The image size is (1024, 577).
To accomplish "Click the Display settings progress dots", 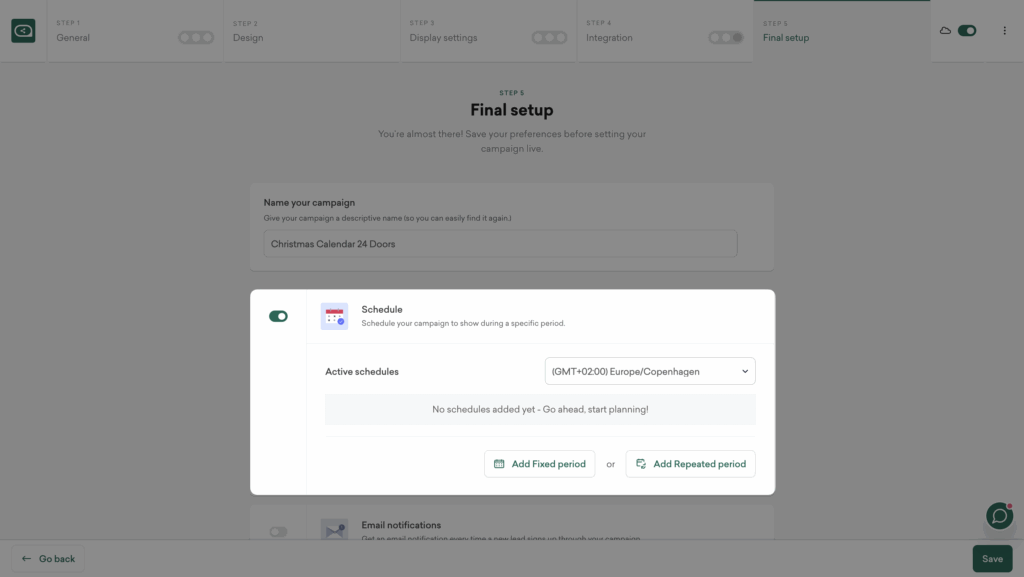I will [549, 38].
